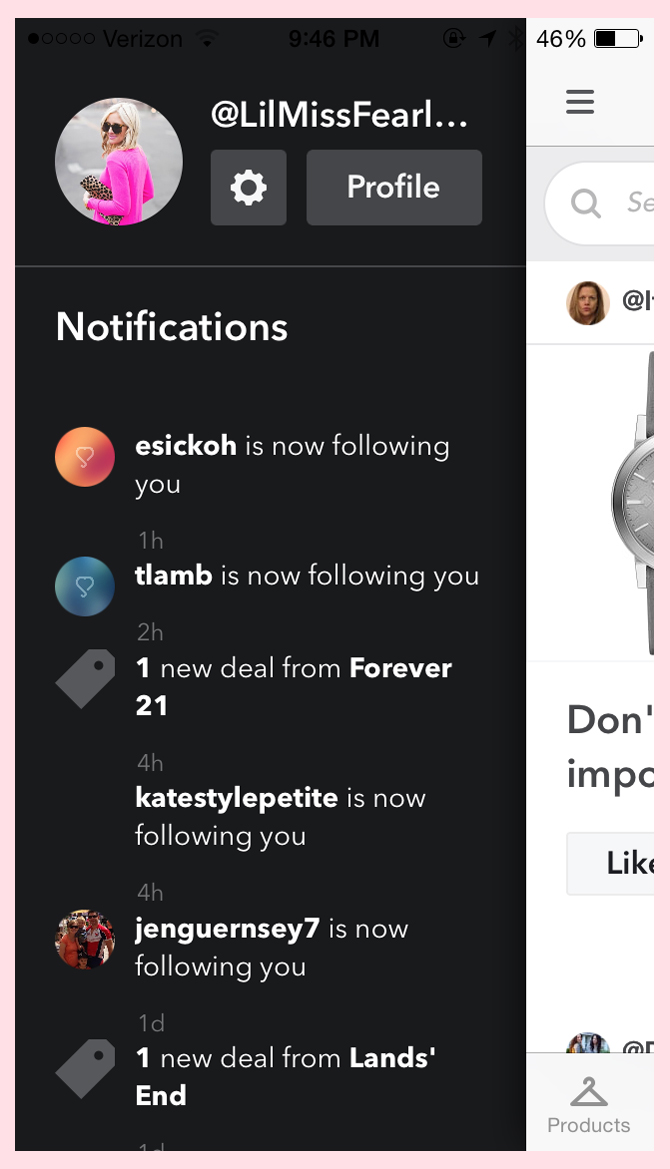The height and width of the screenshot is (1169, 670).
Task: Tap the Forever 21 deal tag icon
Action: (86, 678)
